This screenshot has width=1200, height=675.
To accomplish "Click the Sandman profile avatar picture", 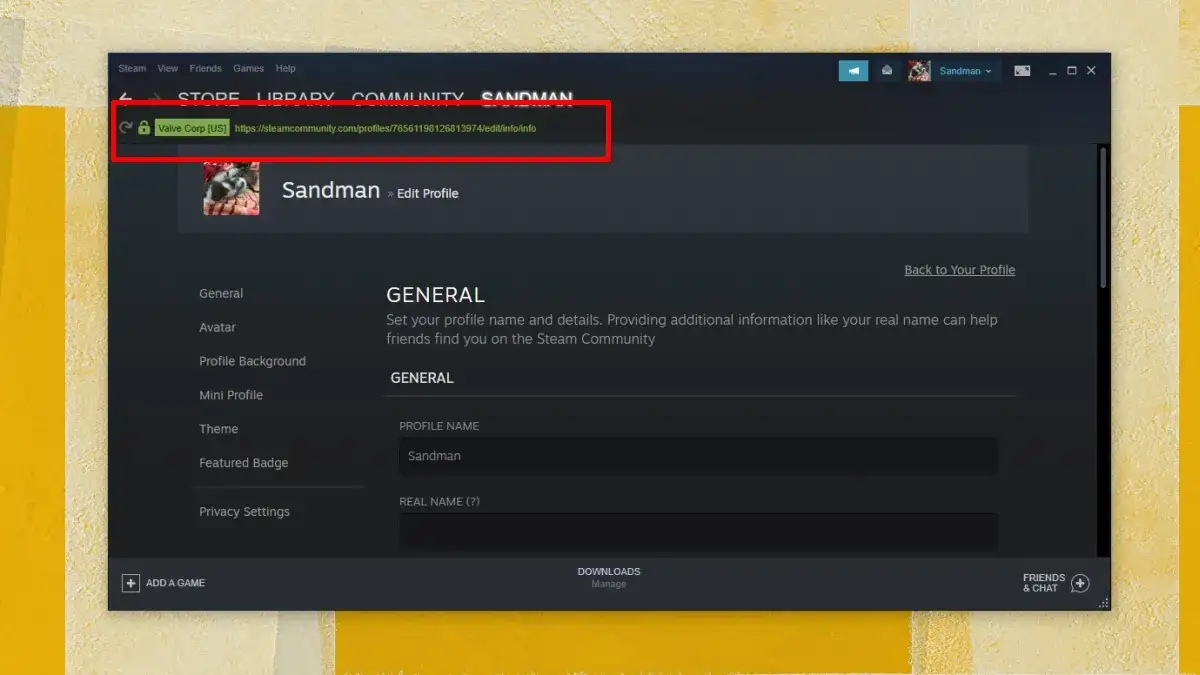I will 918,70.
